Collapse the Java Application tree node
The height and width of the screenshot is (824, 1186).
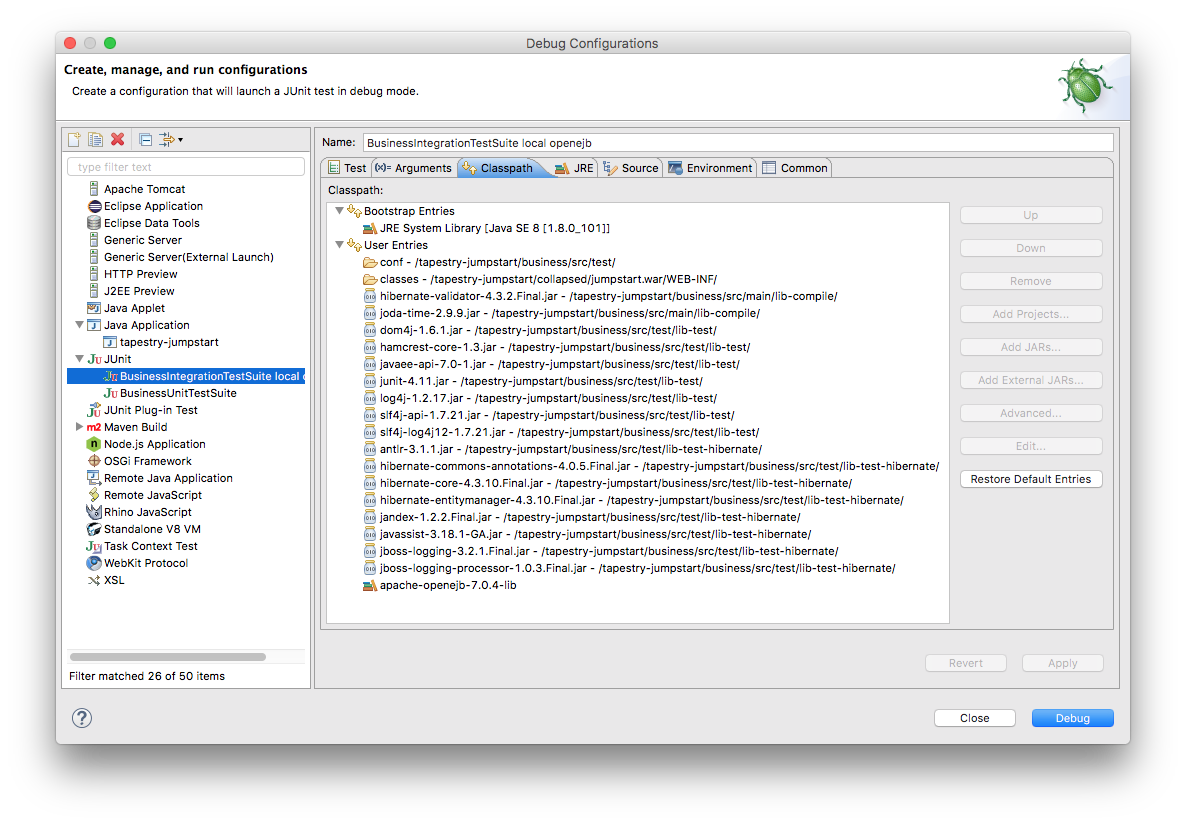[79, 325]
